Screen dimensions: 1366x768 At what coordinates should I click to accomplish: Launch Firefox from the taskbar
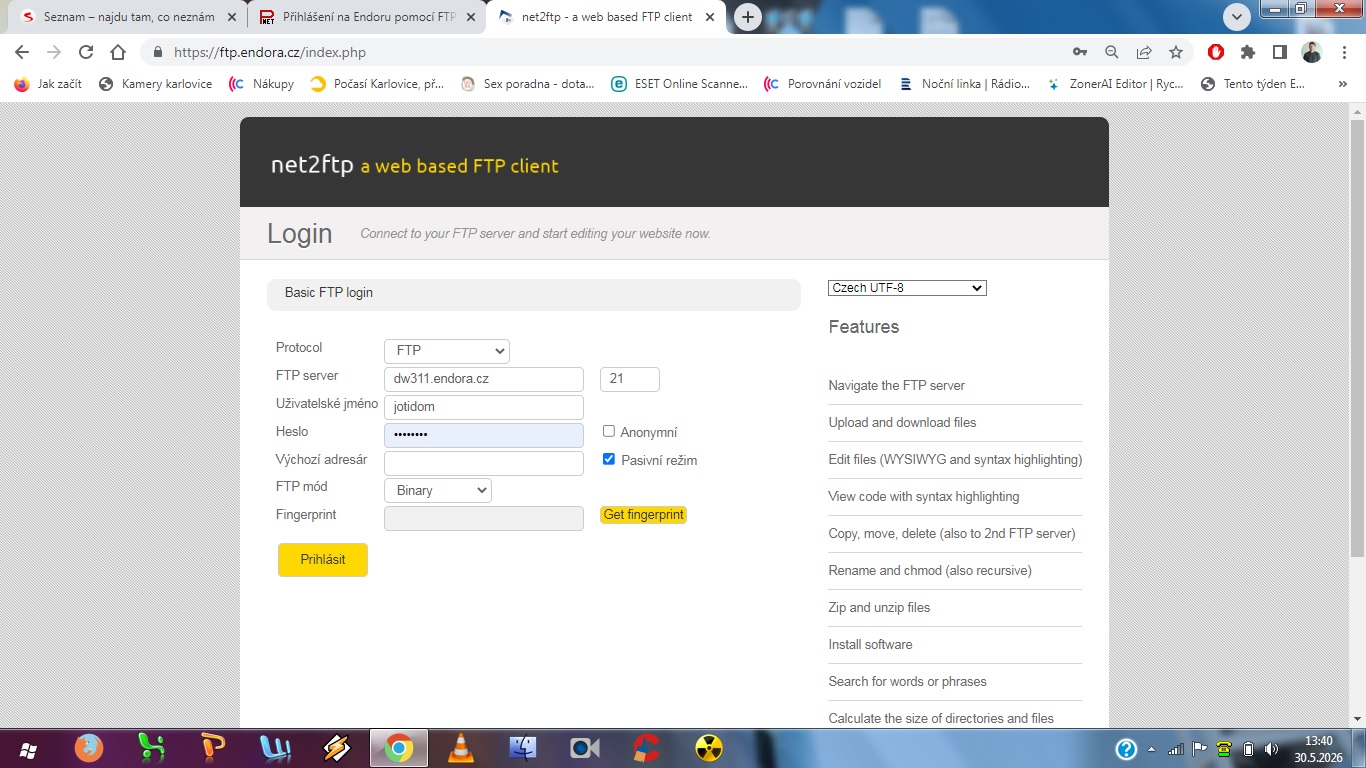pos(89,748)
